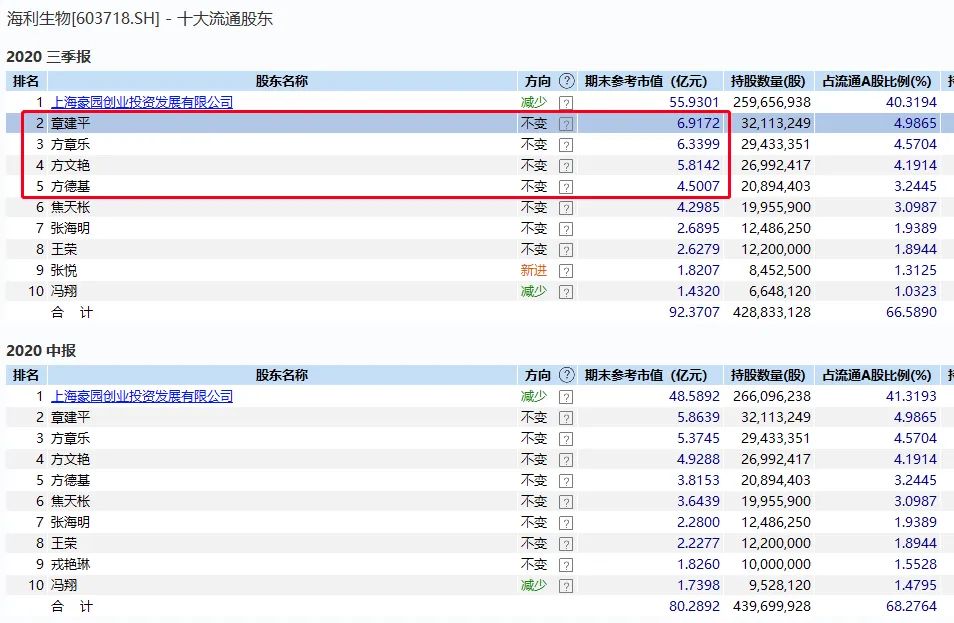Click question mark icon for 冯翔 in 三季报
Viewport: 954px width, 623px height.
[x=566, y=292]
